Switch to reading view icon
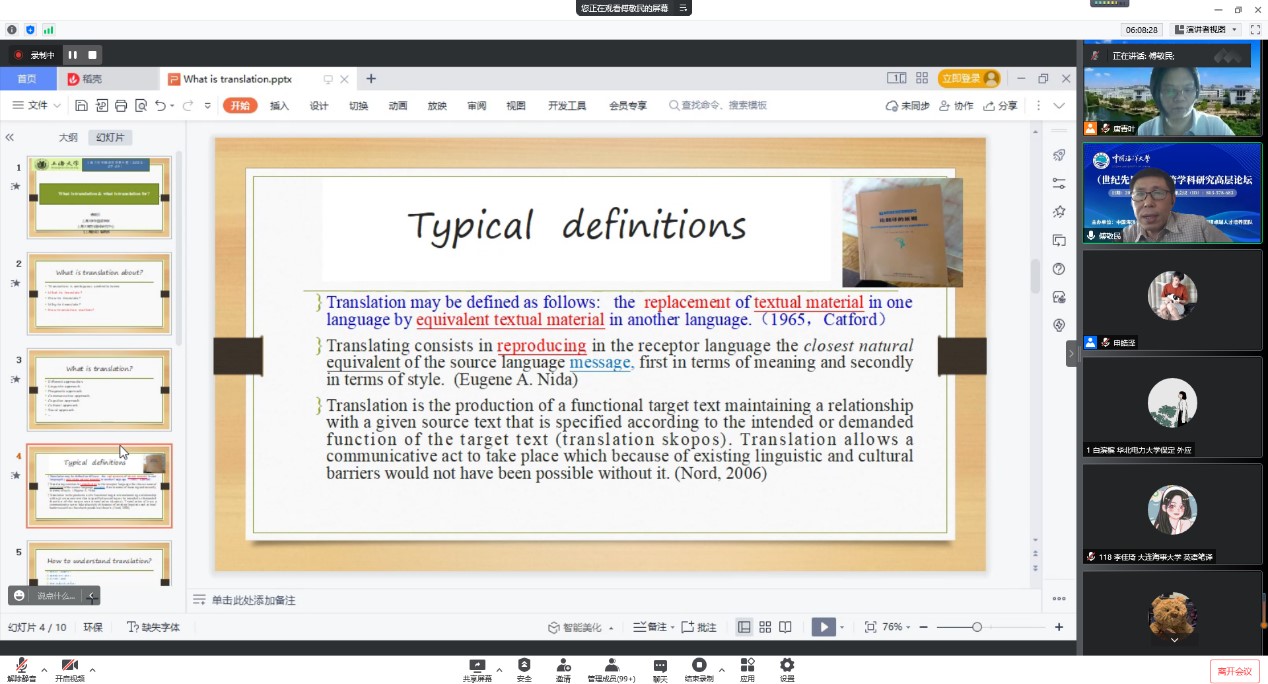 click(x=786, y=627)
